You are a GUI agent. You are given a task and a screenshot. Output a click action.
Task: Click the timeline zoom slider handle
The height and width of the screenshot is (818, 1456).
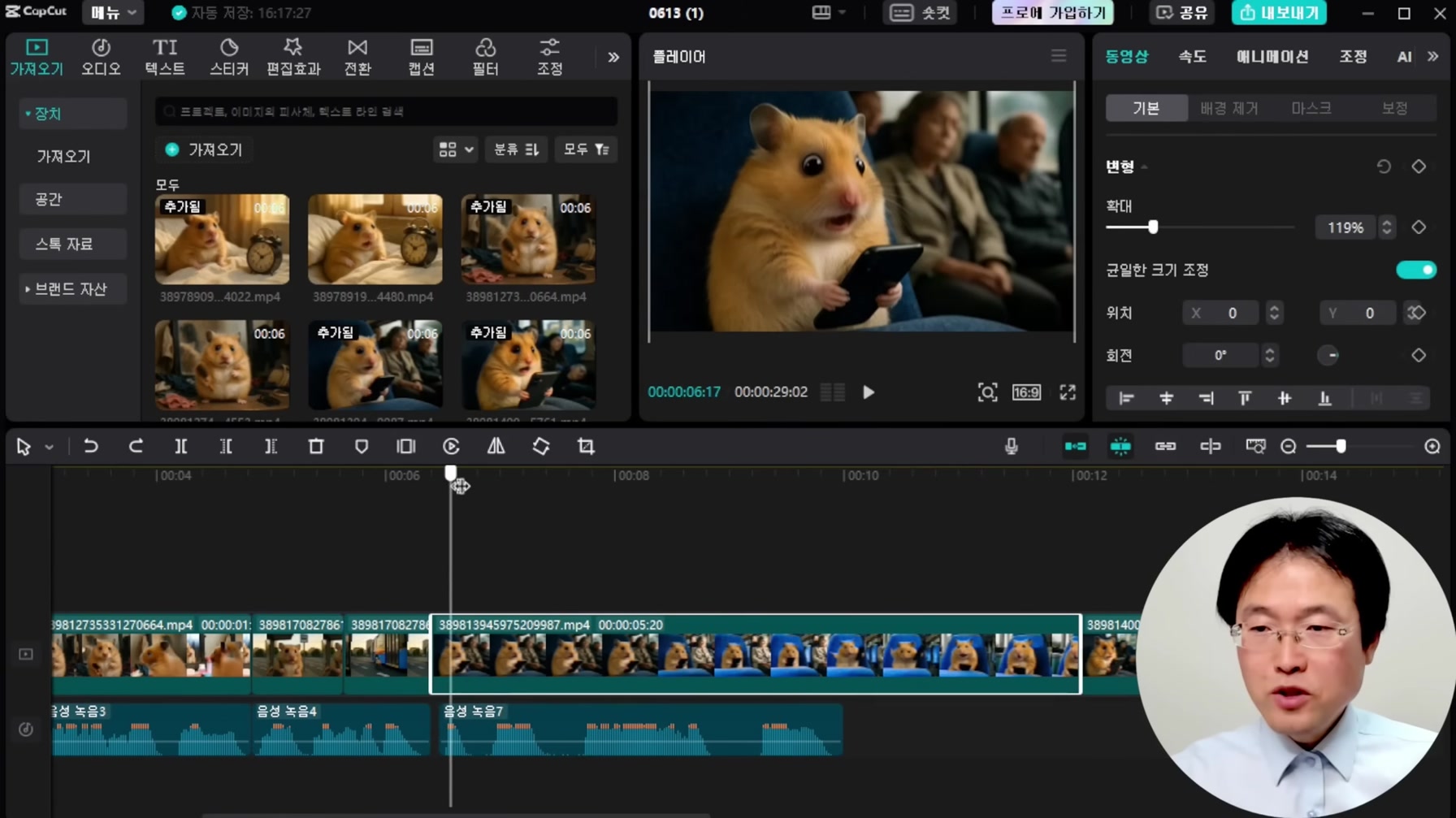tap(1341, 446)
